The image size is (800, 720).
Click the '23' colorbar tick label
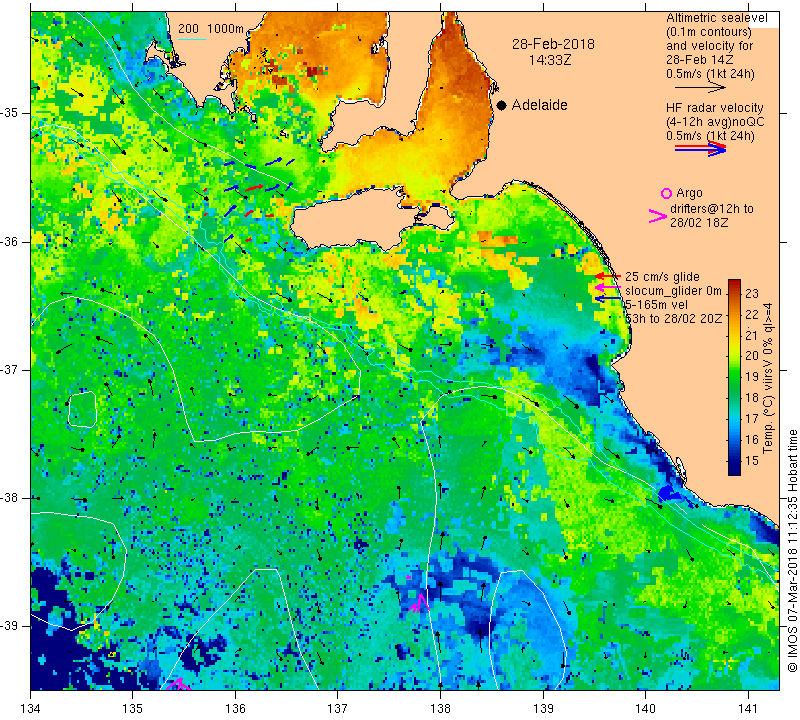tap(752, 293)
